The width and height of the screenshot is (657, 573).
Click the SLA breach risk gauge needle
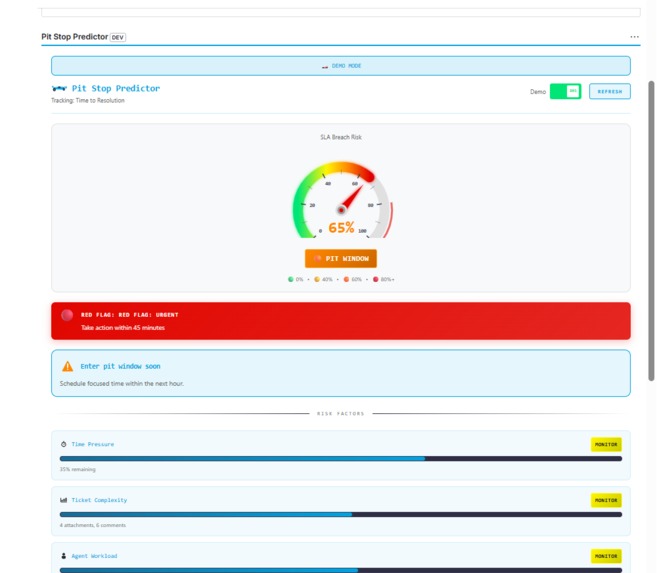pyautogui.click(x=351, y=199)
